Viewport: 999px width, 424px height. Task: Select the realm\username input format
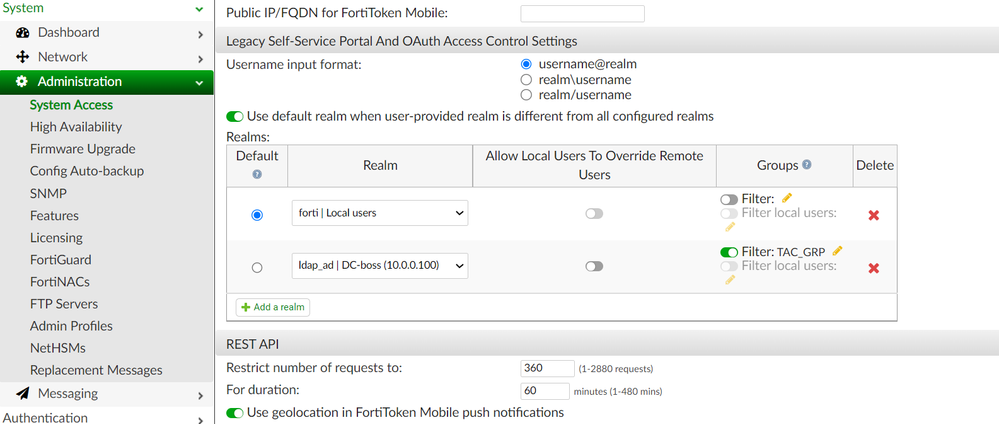coord(526,79)
